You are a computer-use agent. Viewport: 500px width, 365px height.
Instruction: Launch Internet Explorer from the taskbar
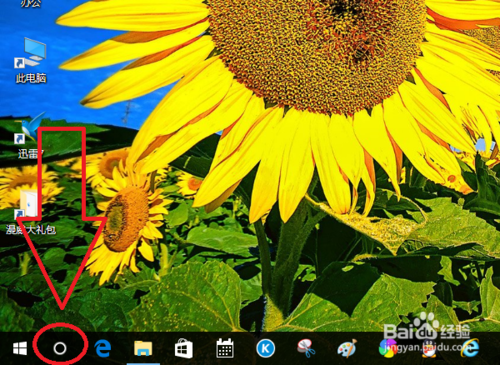coord(469,348)
